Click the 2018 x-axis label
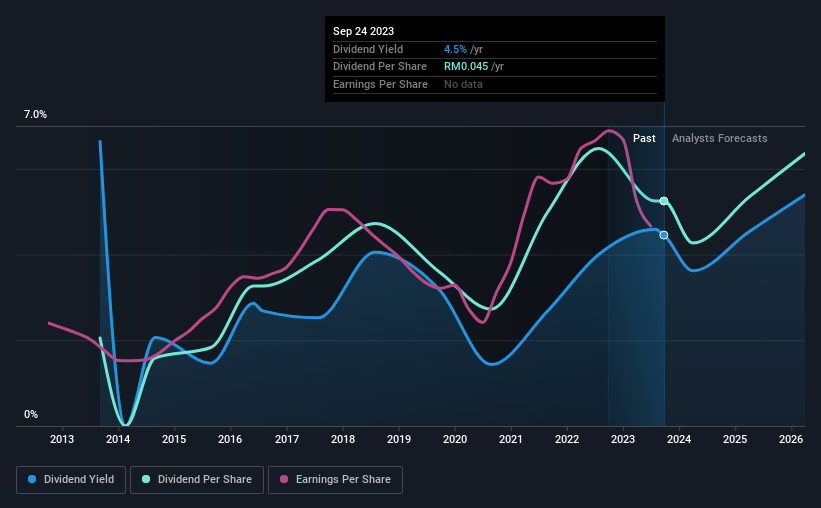The width and height of the screenshot is (821, 508). click(343, 439)
